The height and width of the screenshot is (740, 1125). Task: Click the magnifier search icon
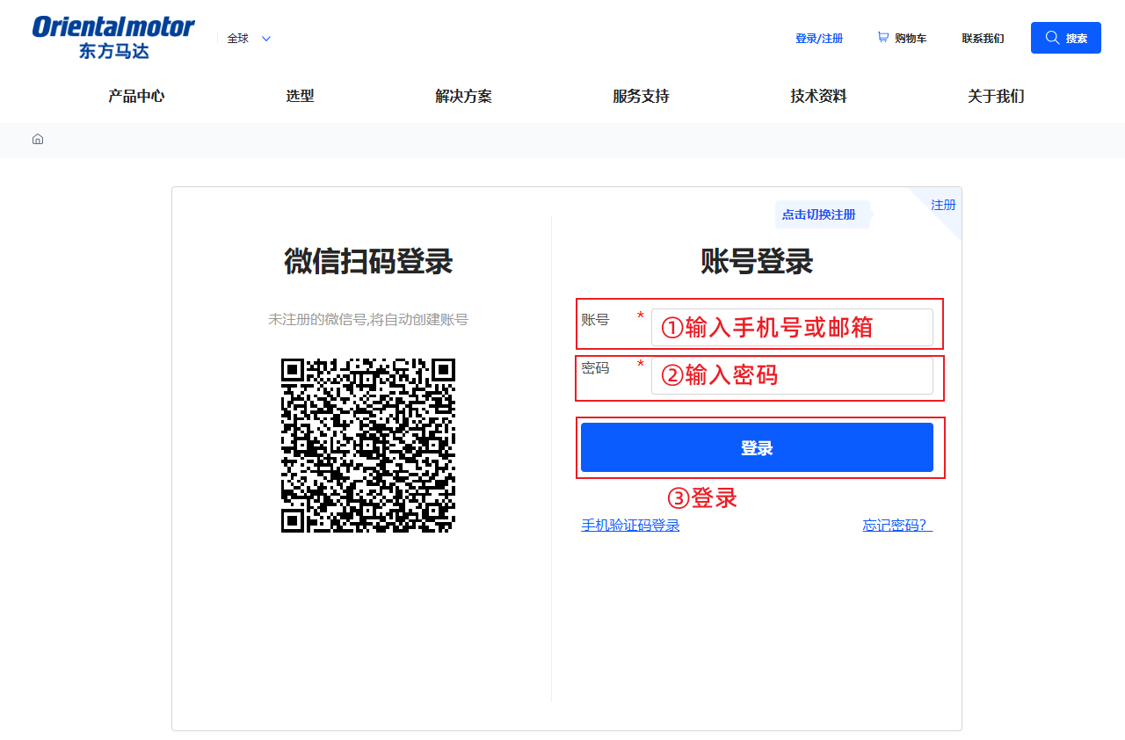tap(1051, 37)
